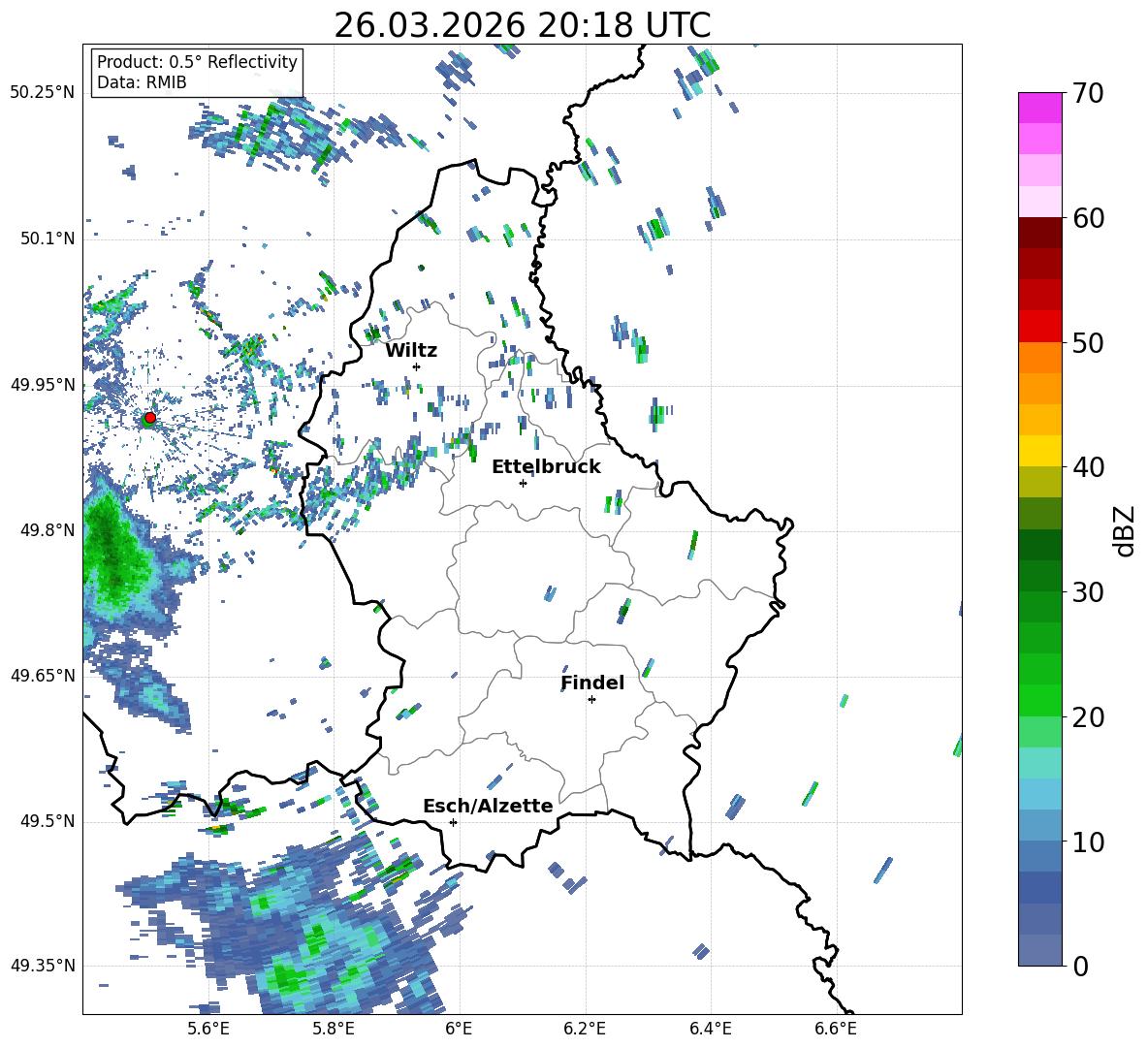
Task: Click the Wiltz station cross marker
Action: 417,366
